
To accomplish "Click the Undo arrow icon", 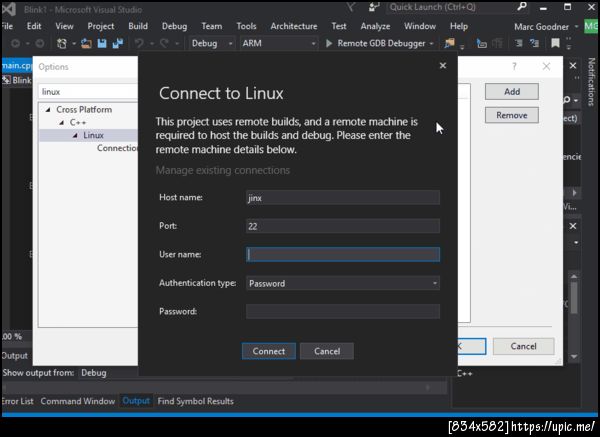I will click(139, 44).
